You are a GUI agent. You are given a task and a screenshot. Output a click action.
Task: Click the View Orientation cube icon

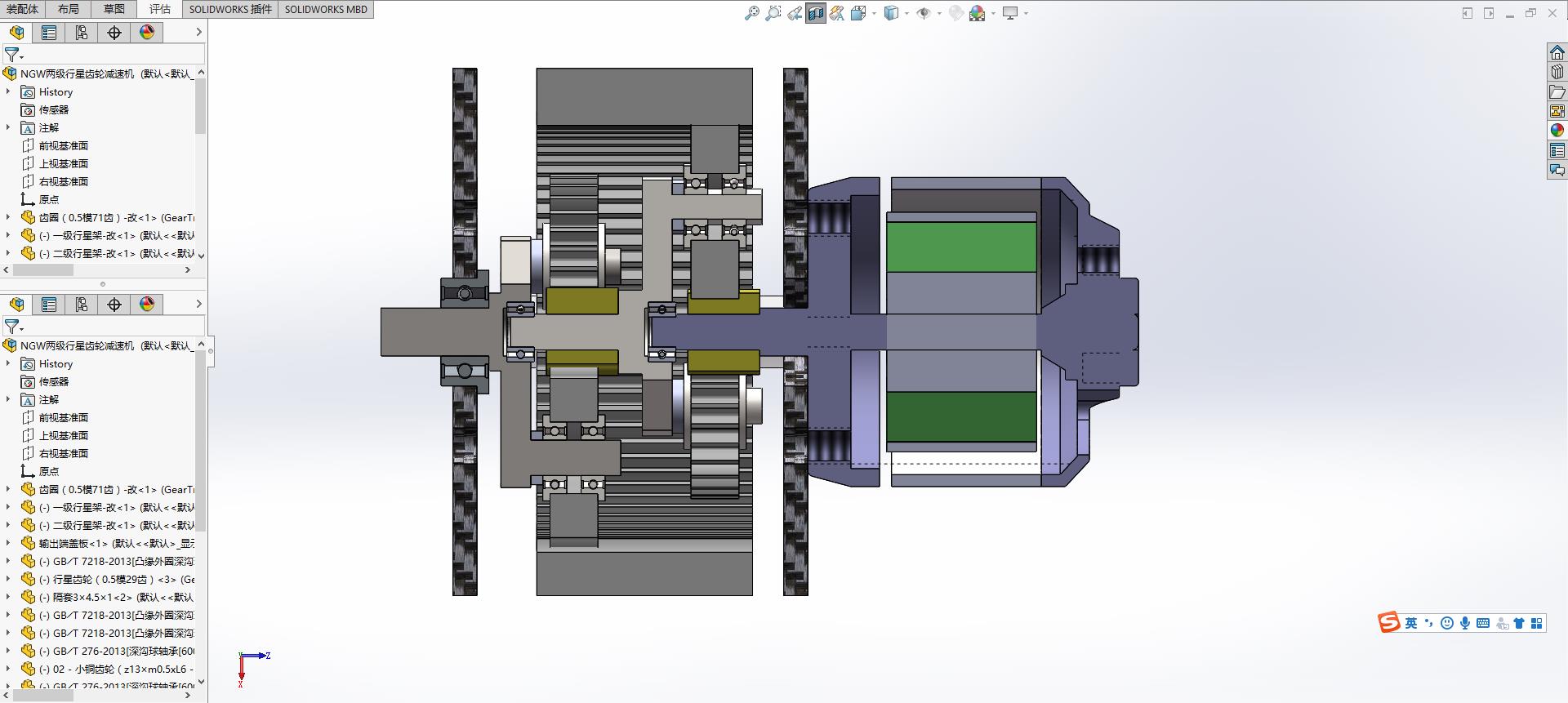point(857,13)
